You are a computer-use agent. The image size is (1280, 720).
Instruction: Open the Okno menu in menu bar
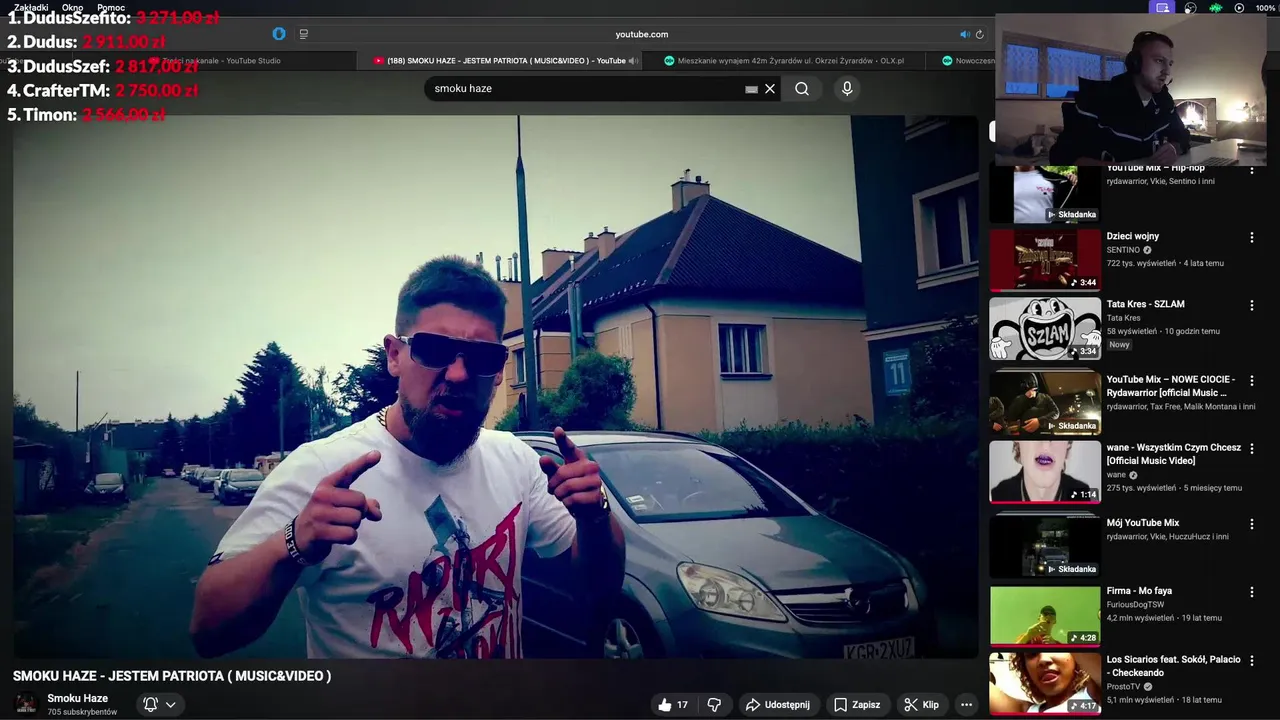point(72,7)
